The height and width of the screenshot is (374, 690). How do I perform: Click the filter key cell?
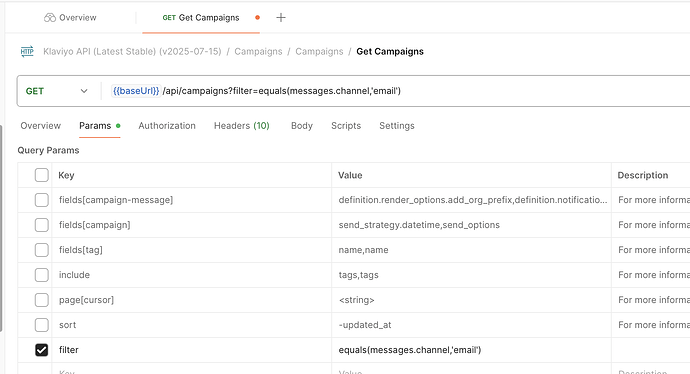click(191, 350)
